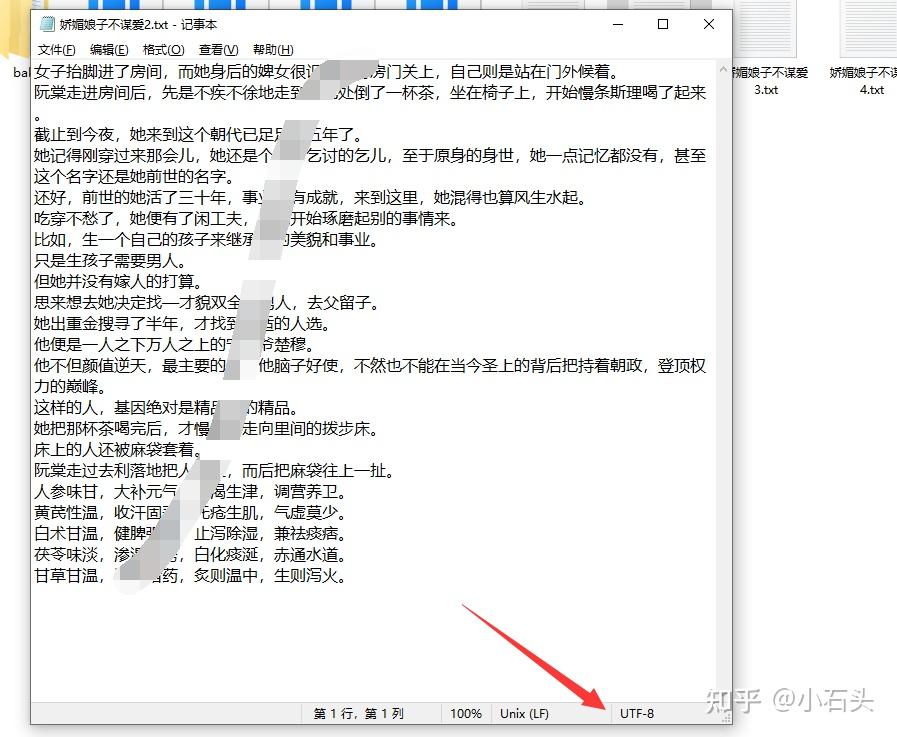Image resolution: width=897 pixels, height=737 pixels.
Task: Click the Unix (LF) status entry
Action: click(524, 714)
